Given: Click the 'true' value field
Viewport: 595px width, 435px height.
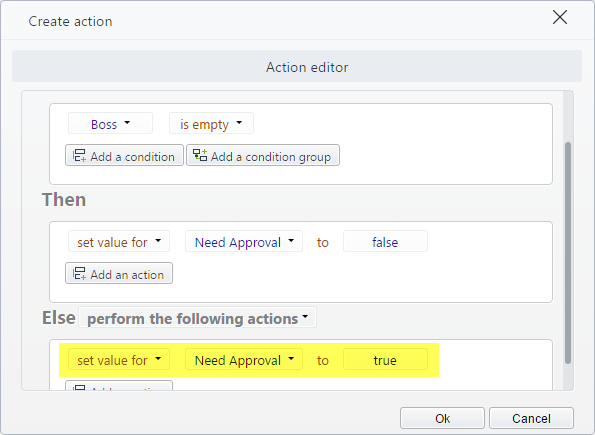Looking at the screenshot, I should pyautogui.click(x=385, y=359).
